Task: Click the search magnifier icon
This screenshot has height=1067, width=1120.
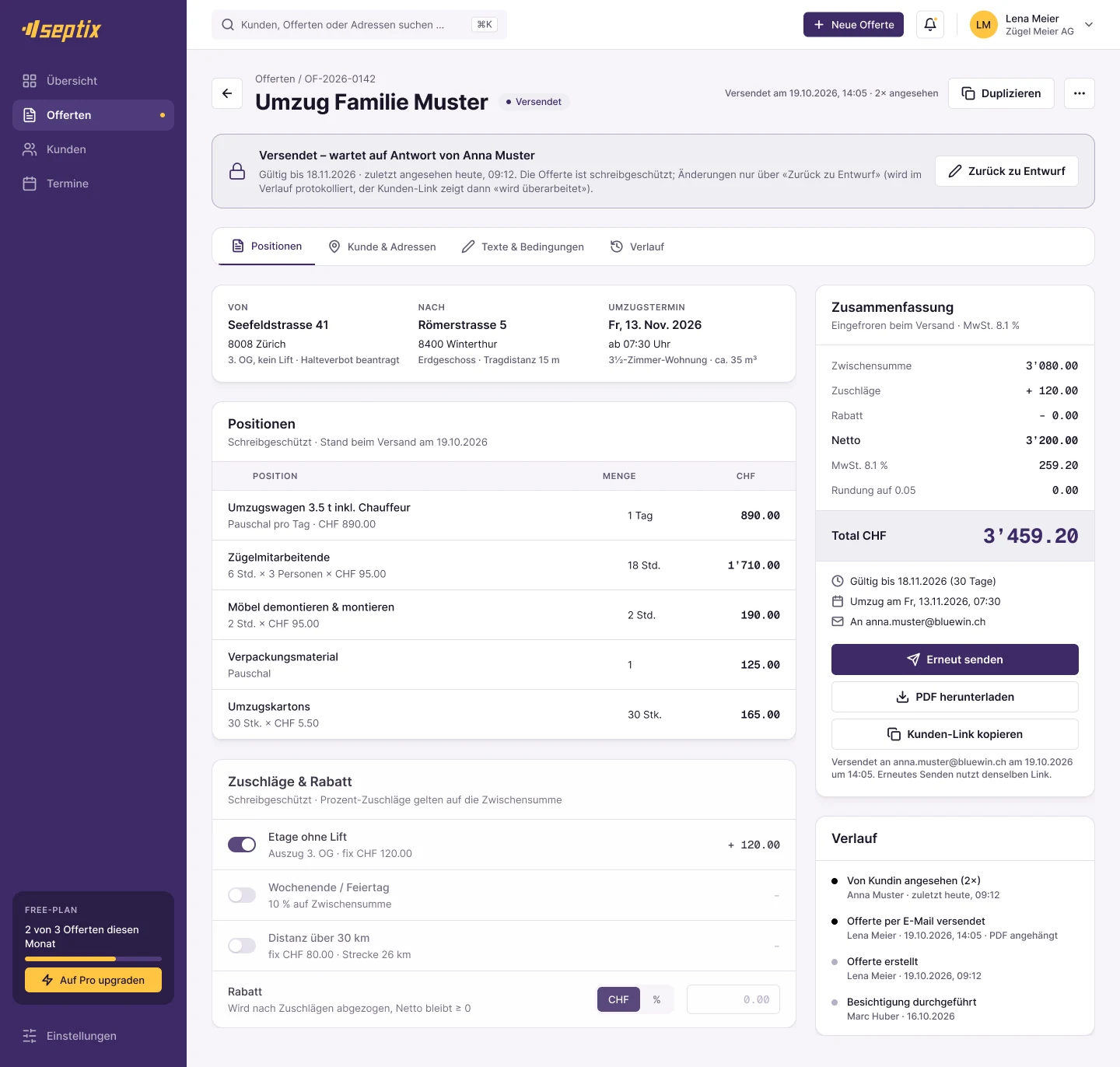Action: point(228,25)
